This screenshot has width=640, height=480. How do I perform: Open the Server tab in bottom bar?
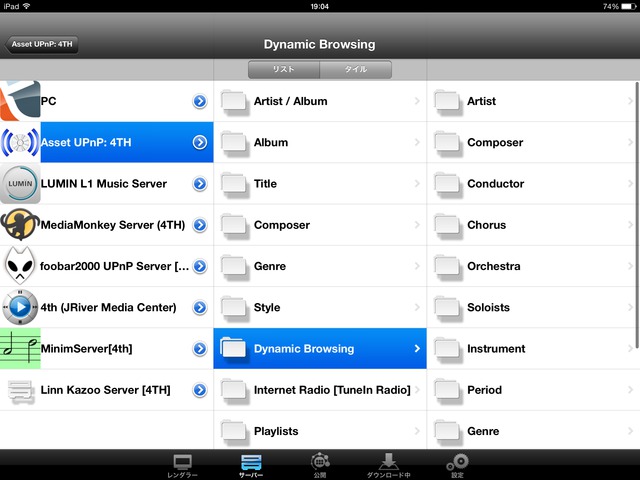251,465
